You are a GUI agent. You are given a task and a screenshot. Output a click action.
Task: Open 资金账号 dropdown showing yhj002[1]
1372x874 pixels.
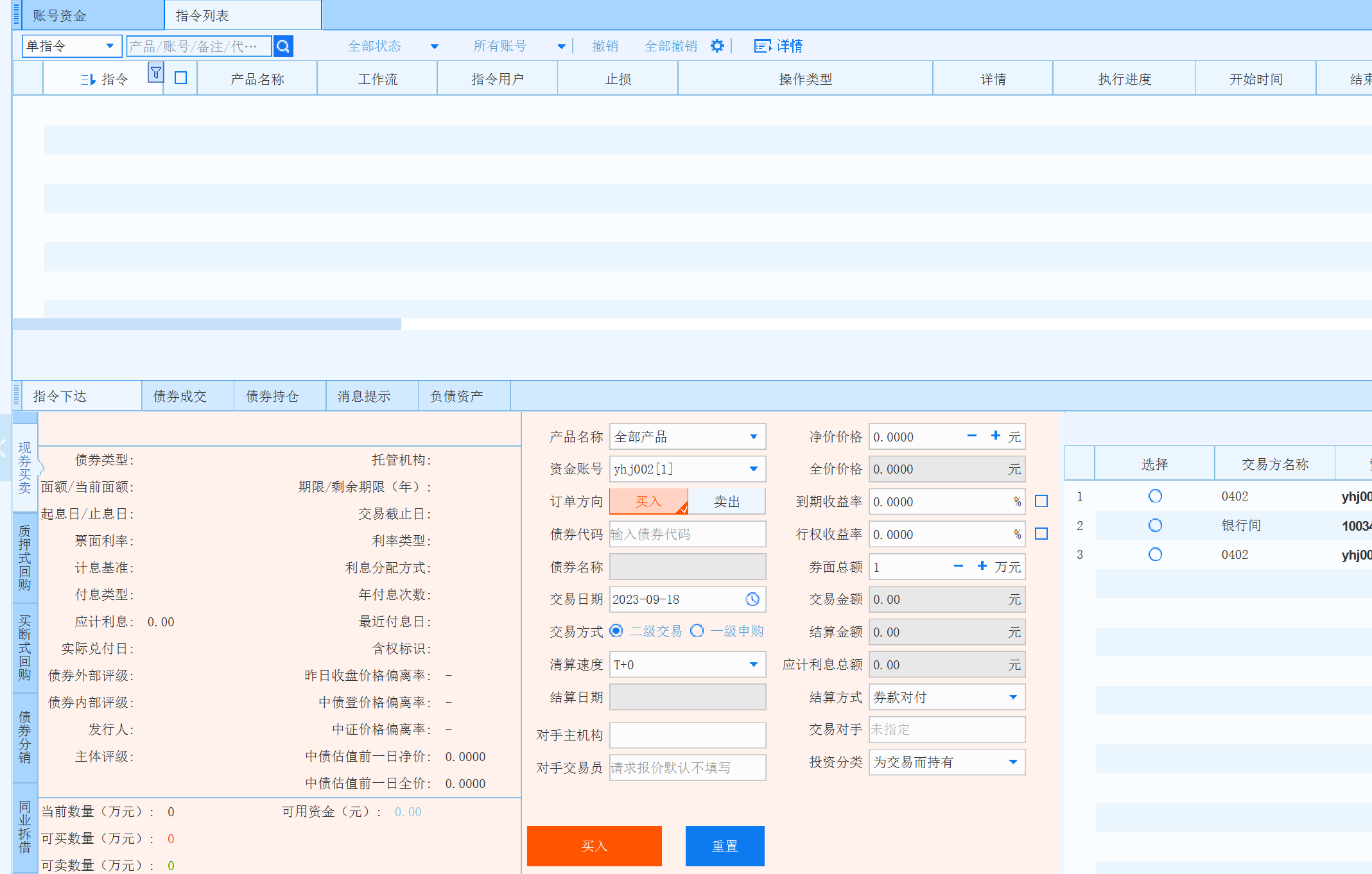pyautogui.click(x=688, y=469)
